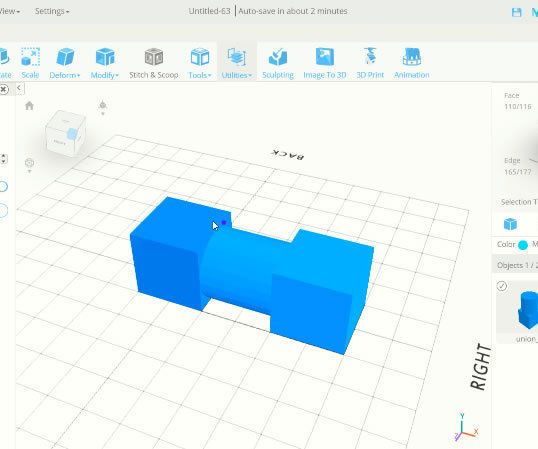Click the blue dumbbell model
Screen dimensions: 538x449
click(252, 274)
